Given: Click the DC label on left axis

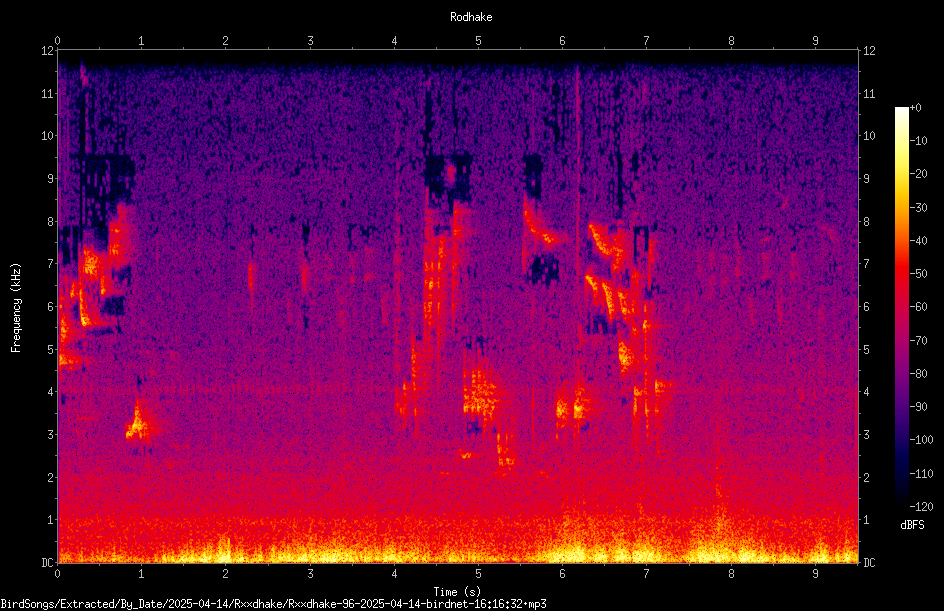Looking at the screenshot, I should 48,563.
